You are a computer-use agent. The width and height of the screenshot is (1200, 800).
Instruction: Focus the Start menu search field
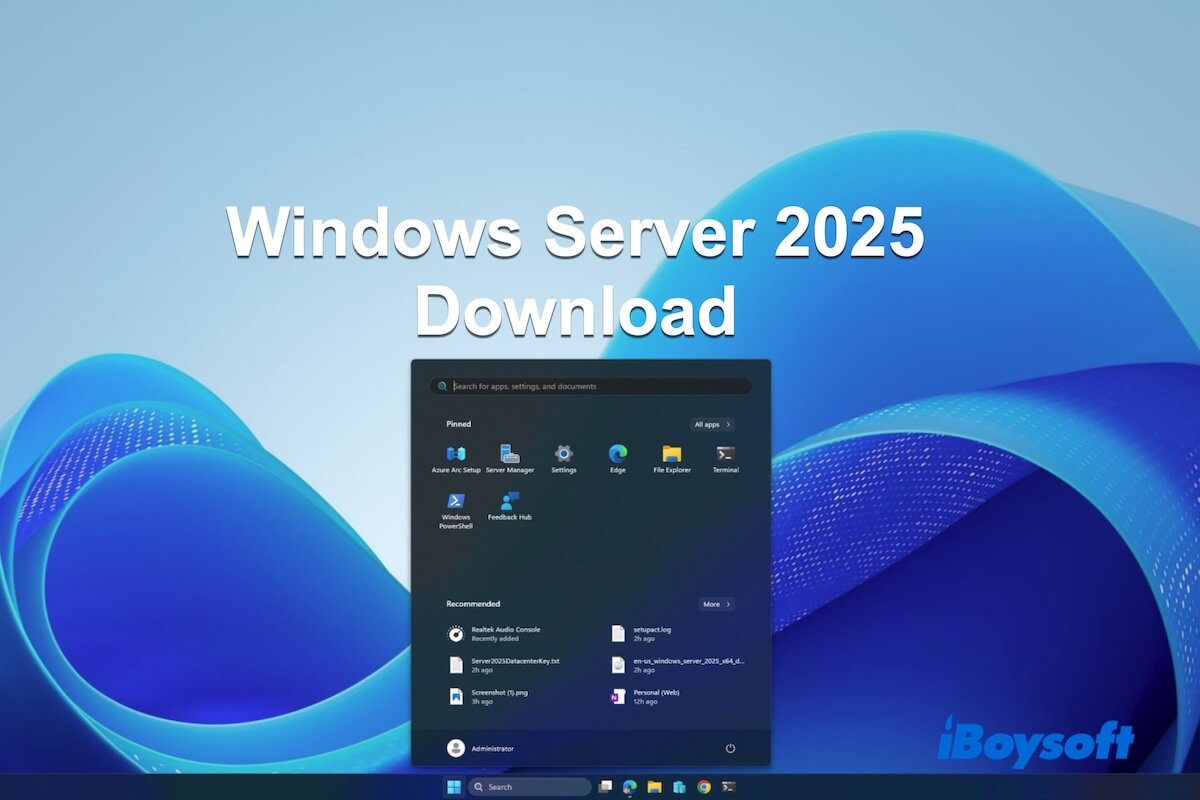[x=591, y=386]
